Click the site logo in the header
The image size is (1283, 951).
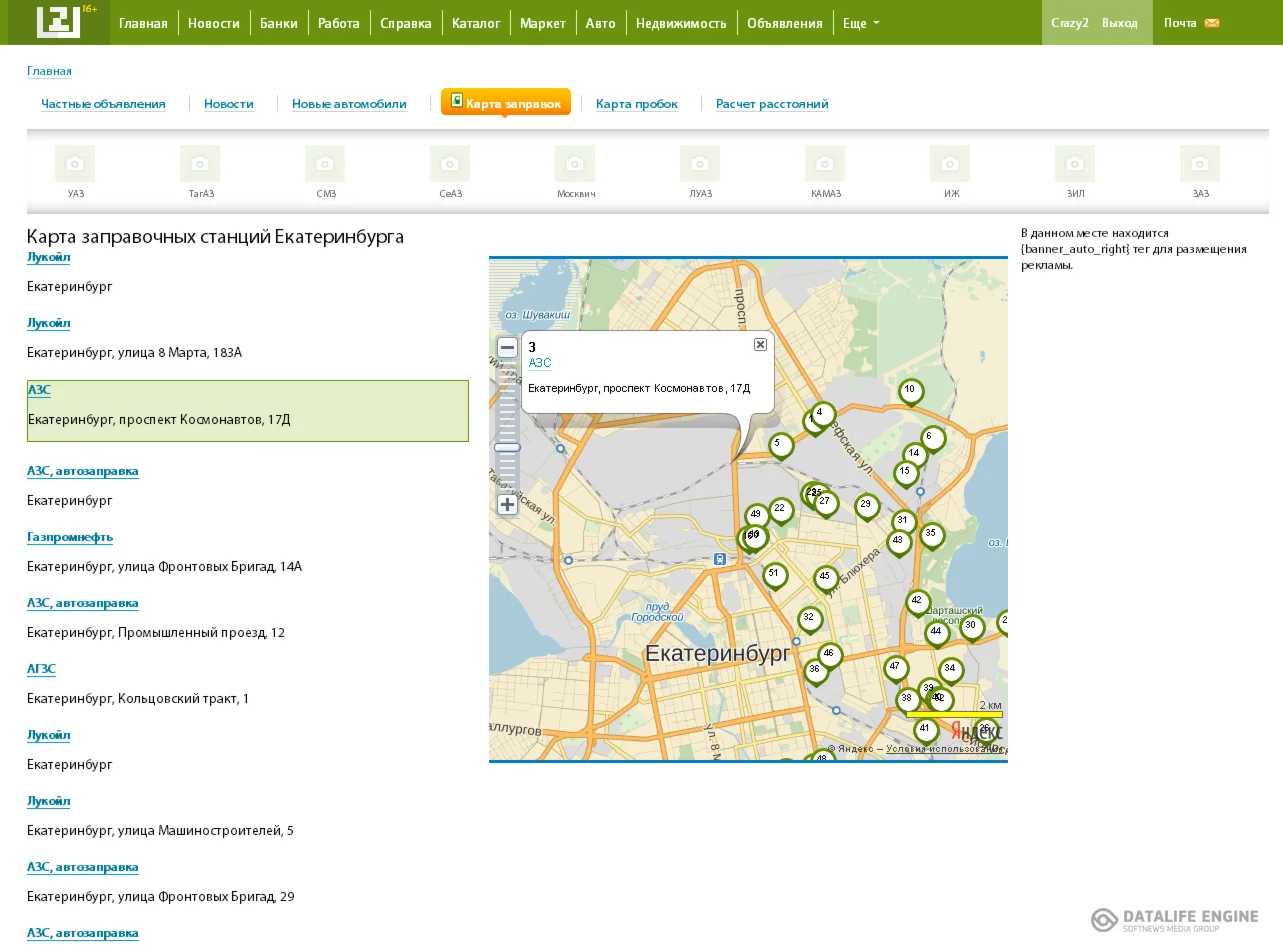(58, 22)
